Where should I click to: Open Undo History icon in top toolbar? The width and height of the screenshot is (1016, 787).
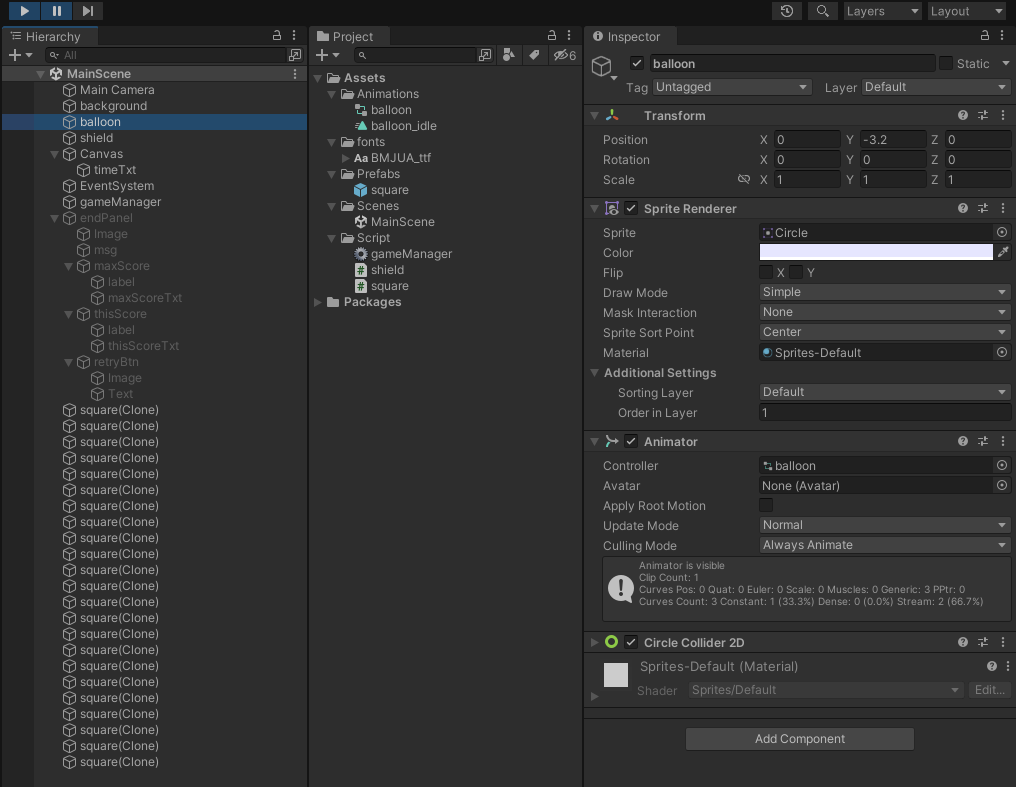point(787,11)
